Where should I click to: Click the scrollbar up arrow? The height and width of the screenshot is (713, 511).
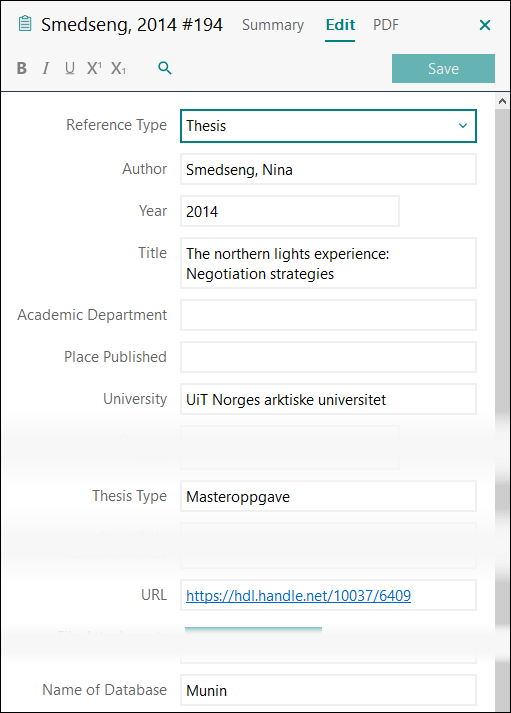[502, 101]
